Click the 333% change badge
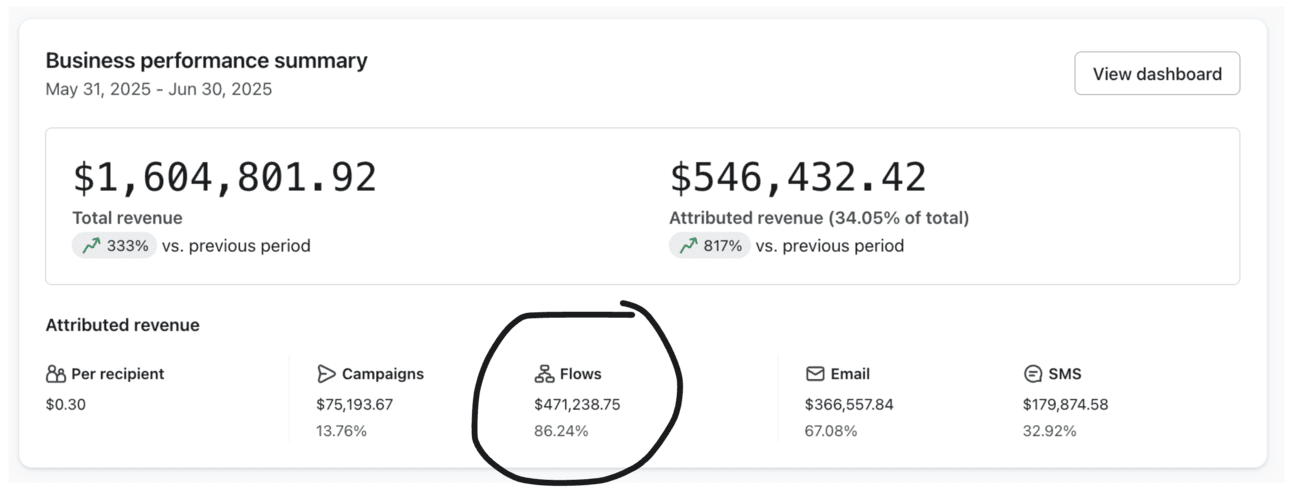This screenshot has width=1292, height=496. pos(114,246)
